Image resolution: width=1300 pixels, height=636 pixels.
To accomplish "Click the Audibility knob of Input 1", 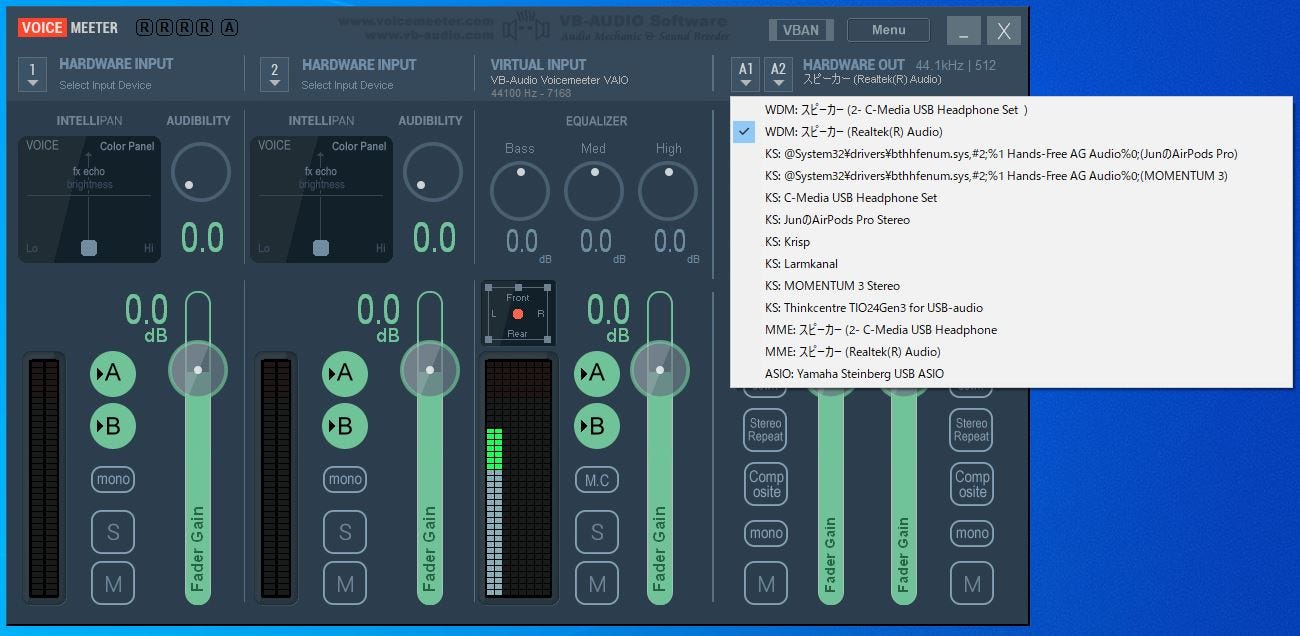I will [x=201, y=171].
